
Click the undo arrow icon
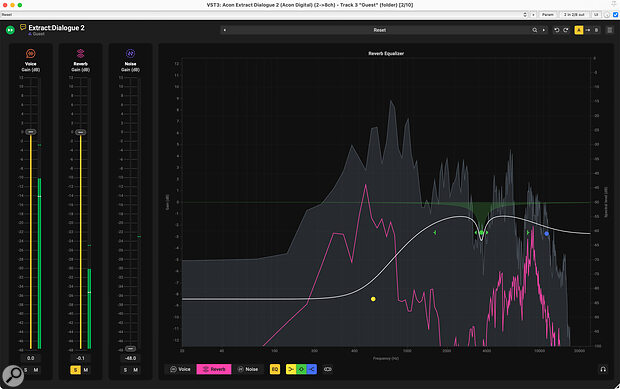[x=557, y=30]
